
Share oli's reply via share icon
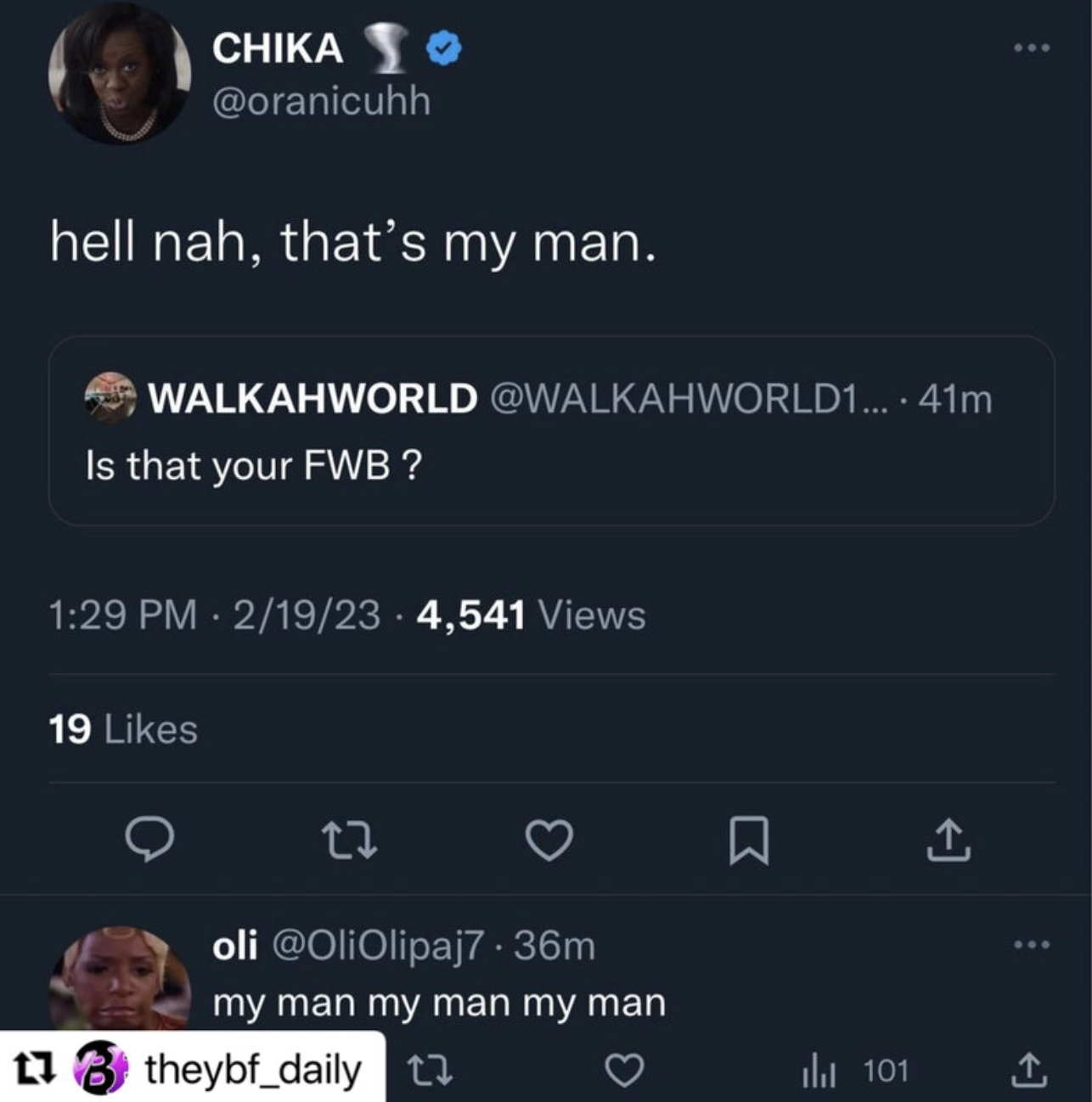click(x=1026, y=1071)
